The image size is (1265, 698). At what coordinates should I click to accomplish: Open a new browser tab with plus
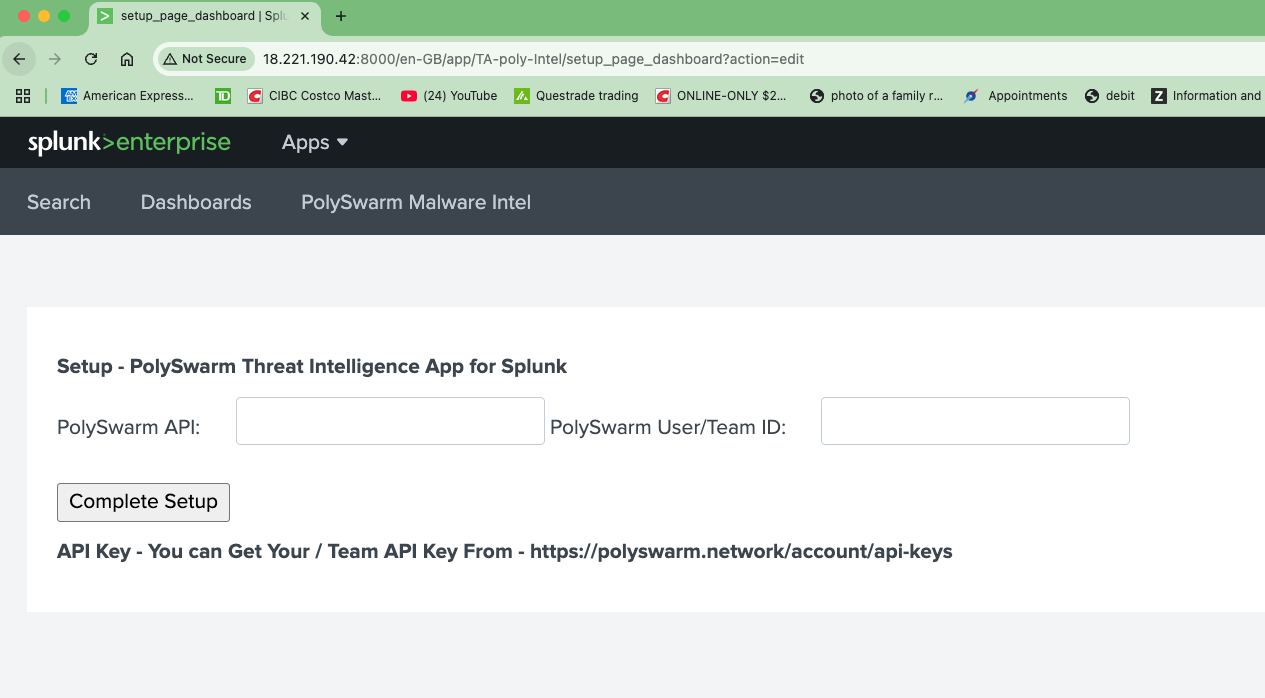(x=341, y=16)
